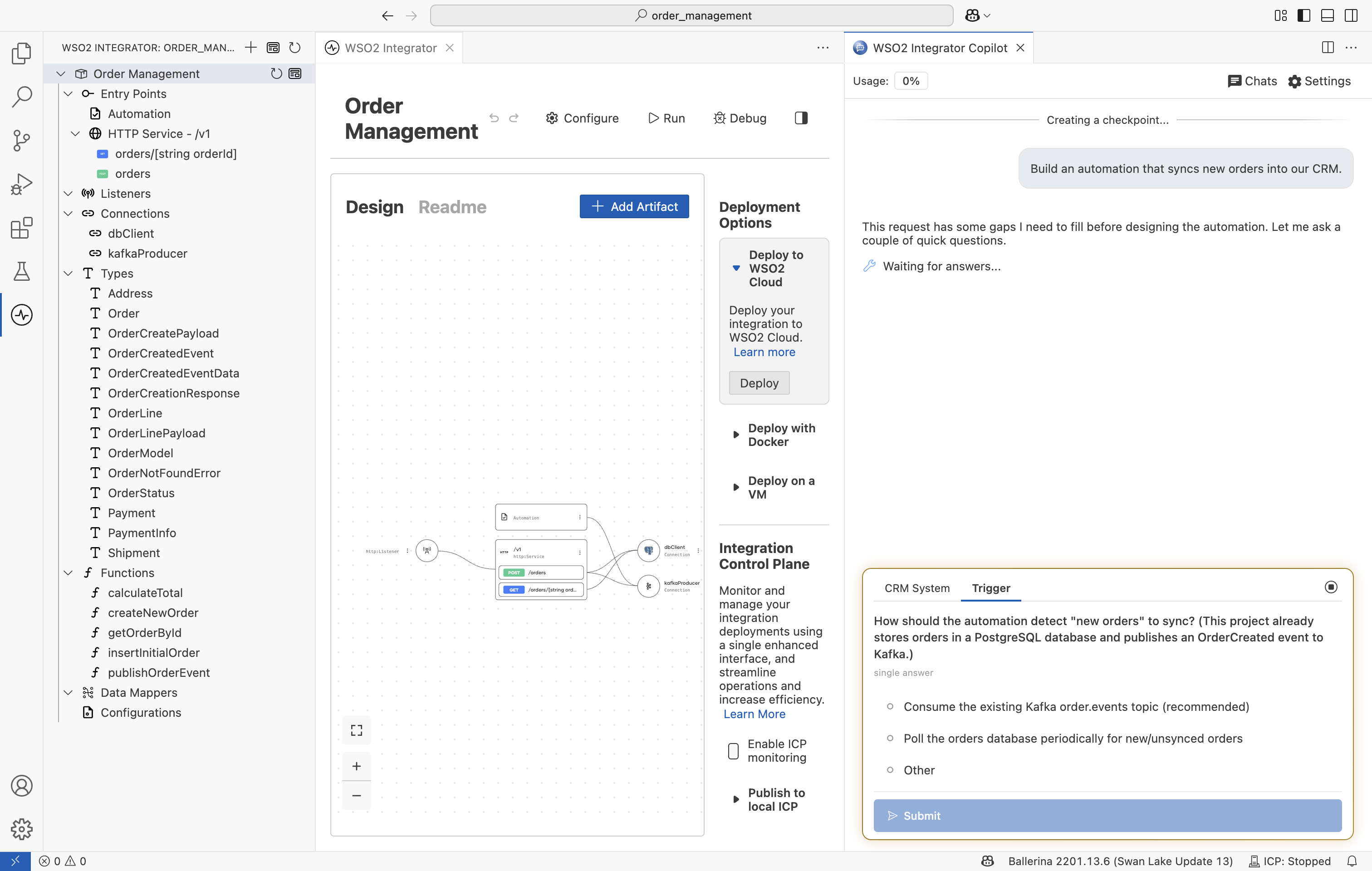Select the WSO2 Integrator activity bar icon
The image size is (1372, 871).
(22, 315)
